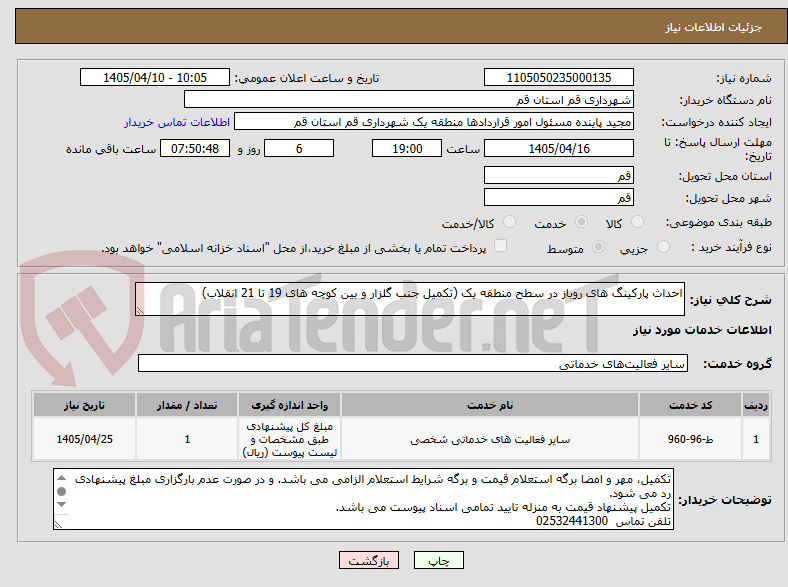The image size is (788, 587).
Task: Click the description textarea resize handle
Action: pyautogui.click(x=140, y=311)
